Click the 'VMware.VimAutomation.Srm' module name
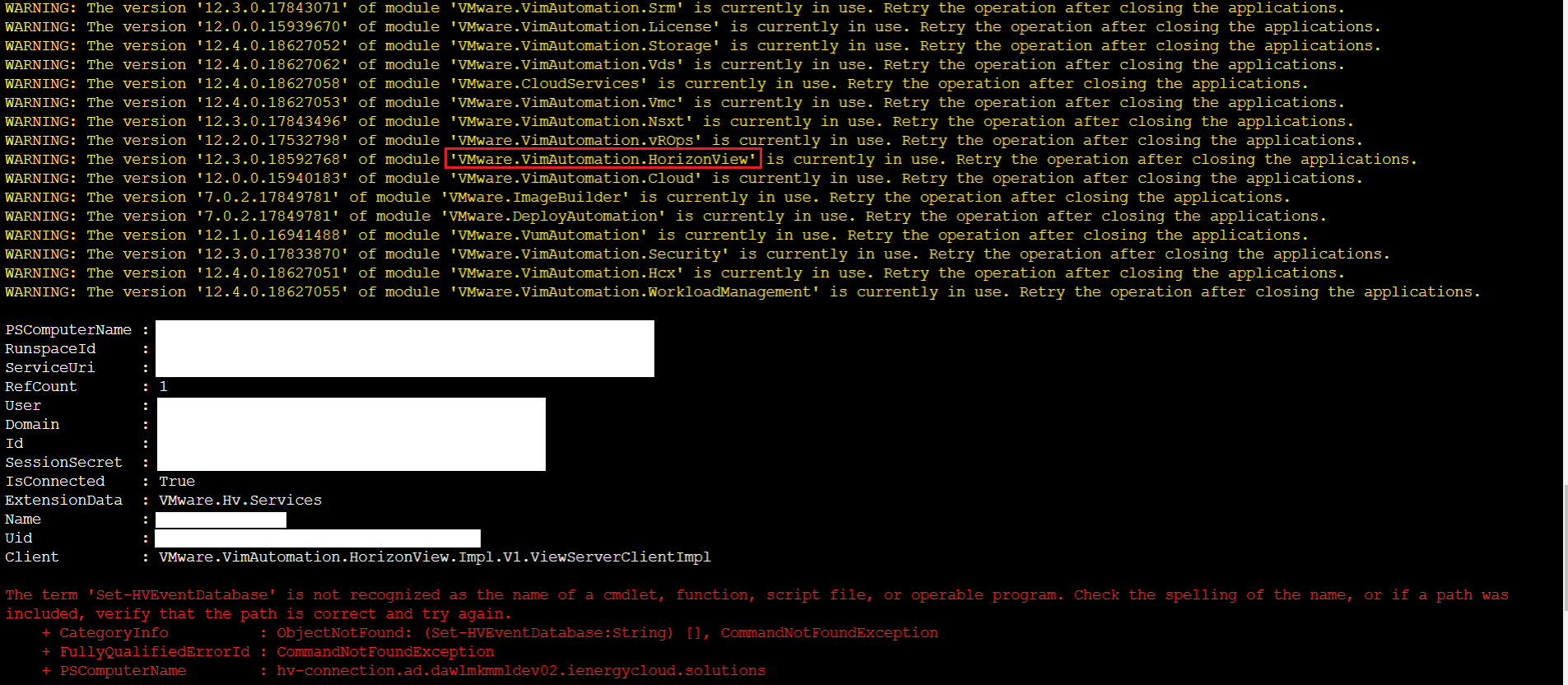The image size is (1568, 685). tap(567, 8)
